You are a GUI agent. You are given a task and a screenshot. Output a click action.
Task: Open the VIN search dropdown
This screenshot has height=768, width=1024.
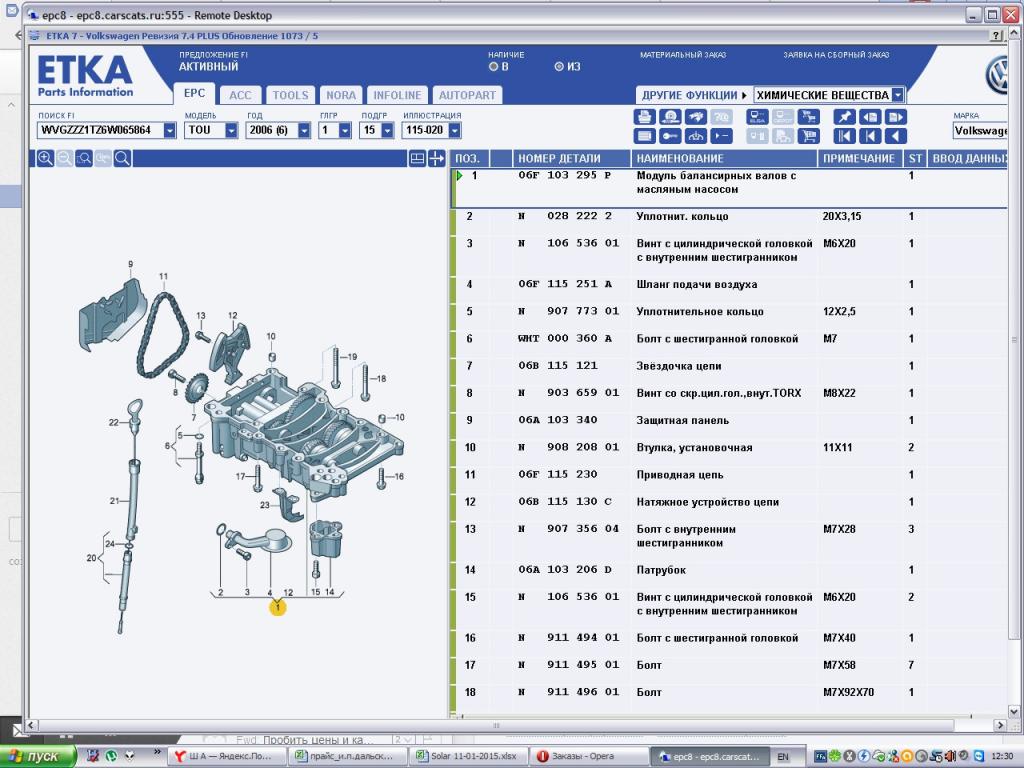170,131
